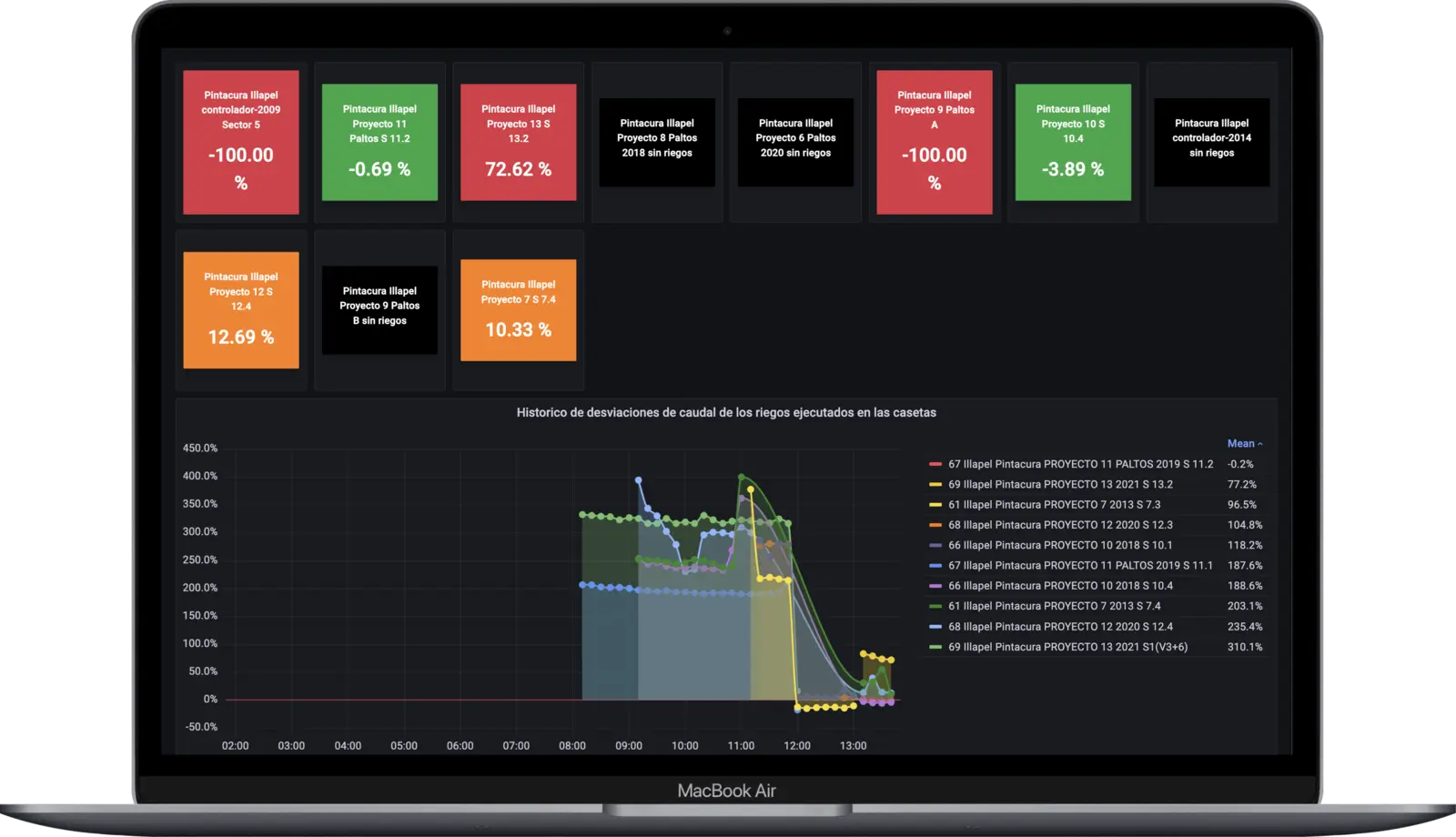Toggle legend series PROYECTO 13 2021 S1(V3+6)

(x=1068, y=648)
